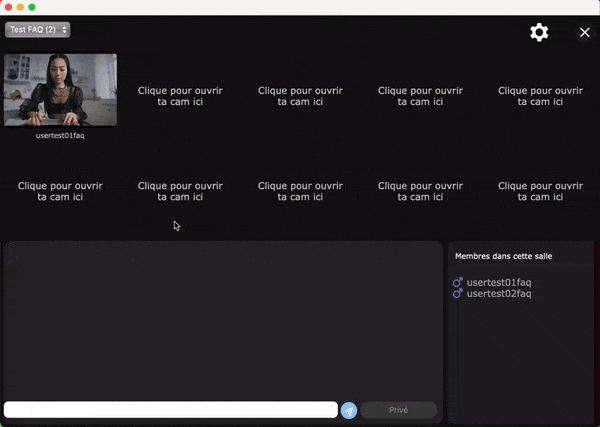The height and width of the screenshot is (427, 600).
Task: Open cam slot immediately beside usertest01faq webcam
Action: 180,96
